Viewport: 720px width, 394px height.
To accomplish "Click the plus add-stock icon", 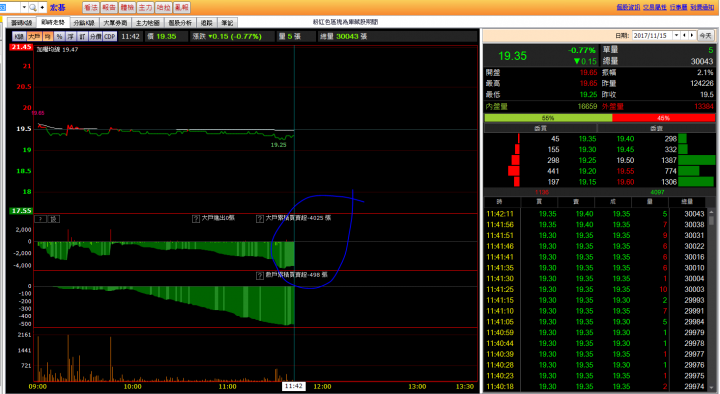I will click(x=42, y=7).
